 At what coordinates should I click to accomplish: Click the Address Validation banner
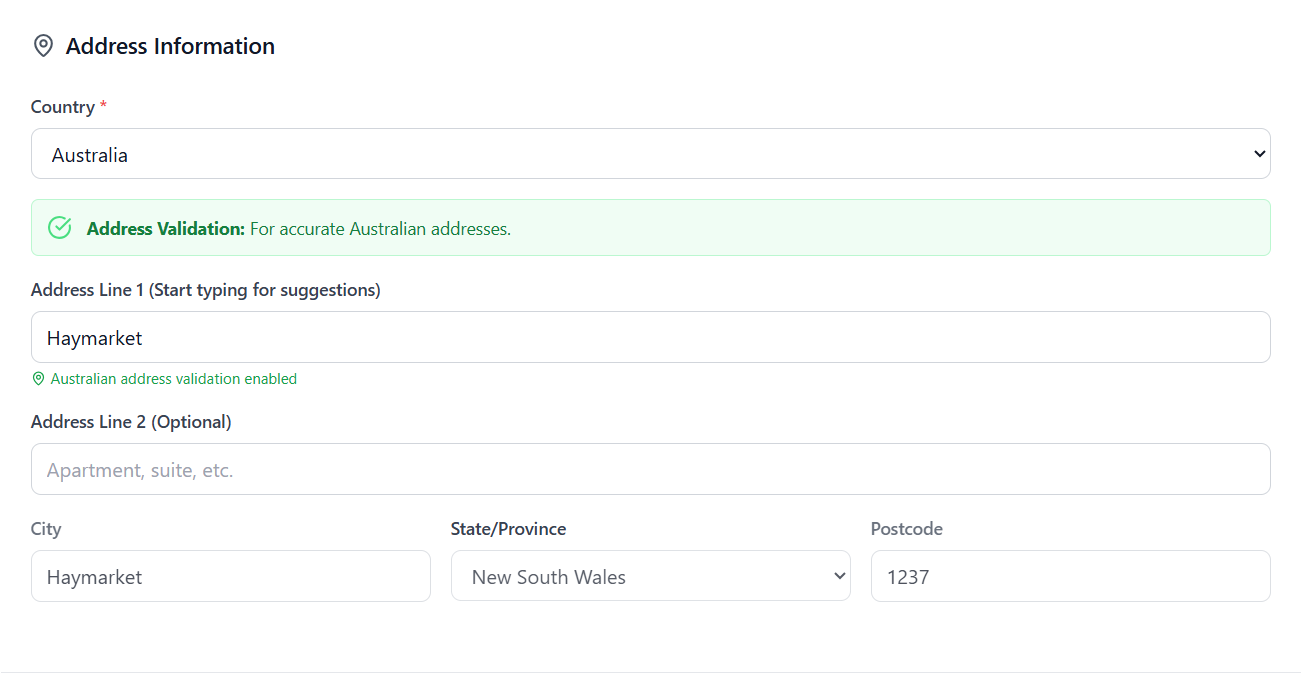650,228
